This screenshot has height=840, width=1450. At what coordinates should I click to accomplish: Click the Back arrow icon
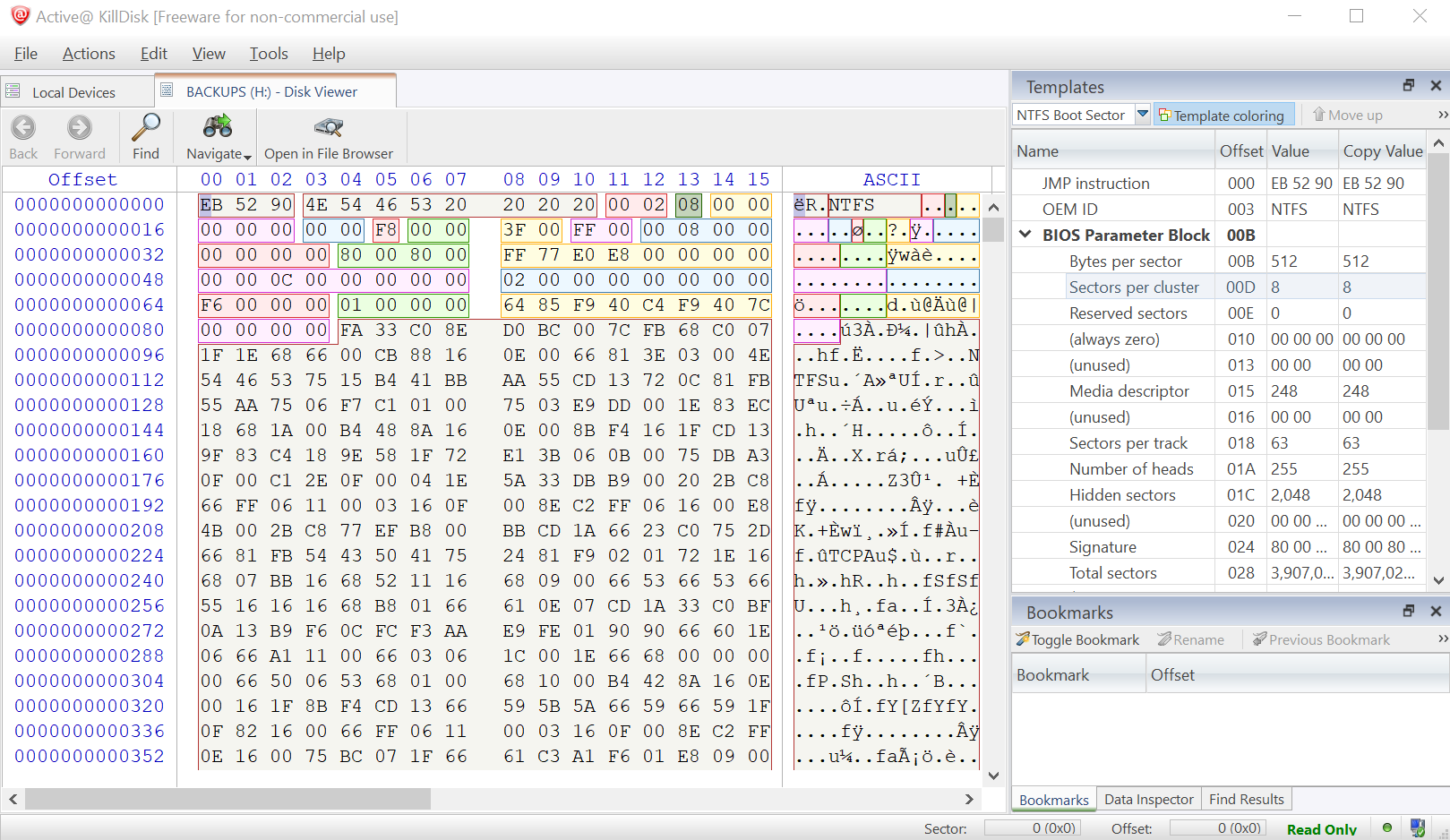tap(23, 128)
